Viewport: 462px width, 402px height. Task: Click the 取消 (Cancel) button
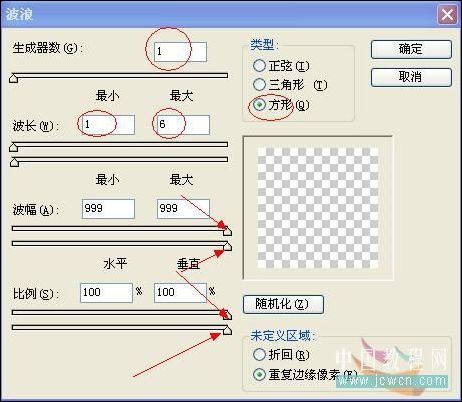tap(411, 77)
